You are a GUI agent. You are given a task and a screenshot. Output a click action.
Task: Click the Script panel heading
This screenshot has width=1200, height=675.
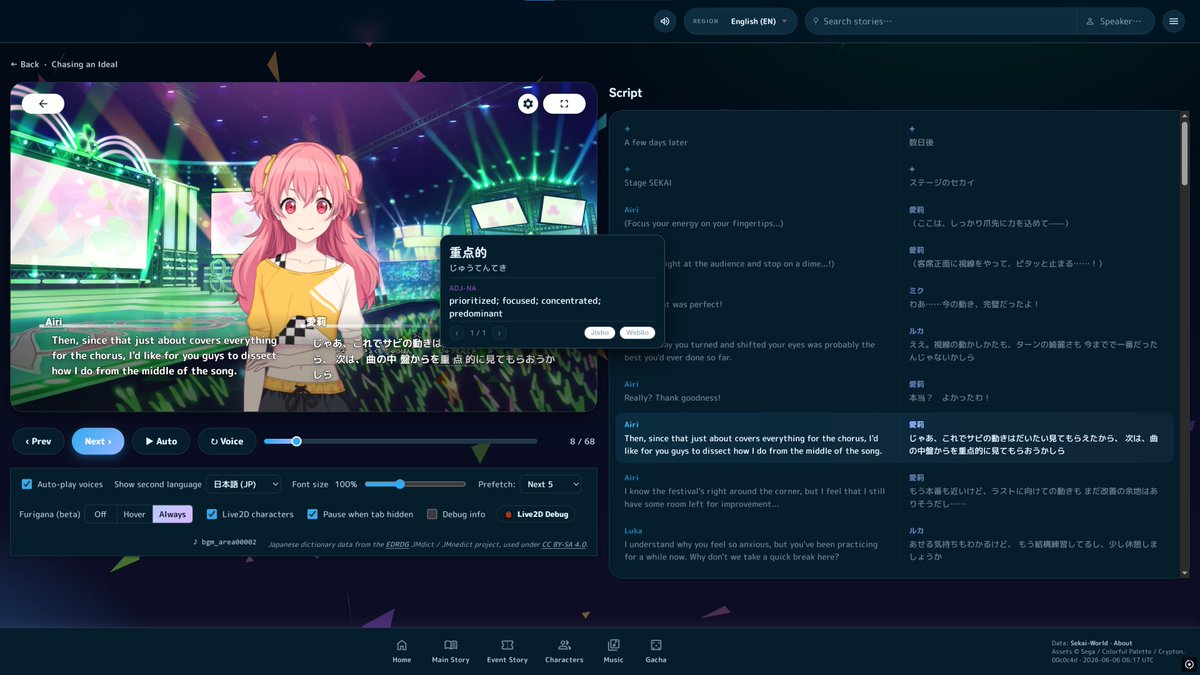click(626, 93)
